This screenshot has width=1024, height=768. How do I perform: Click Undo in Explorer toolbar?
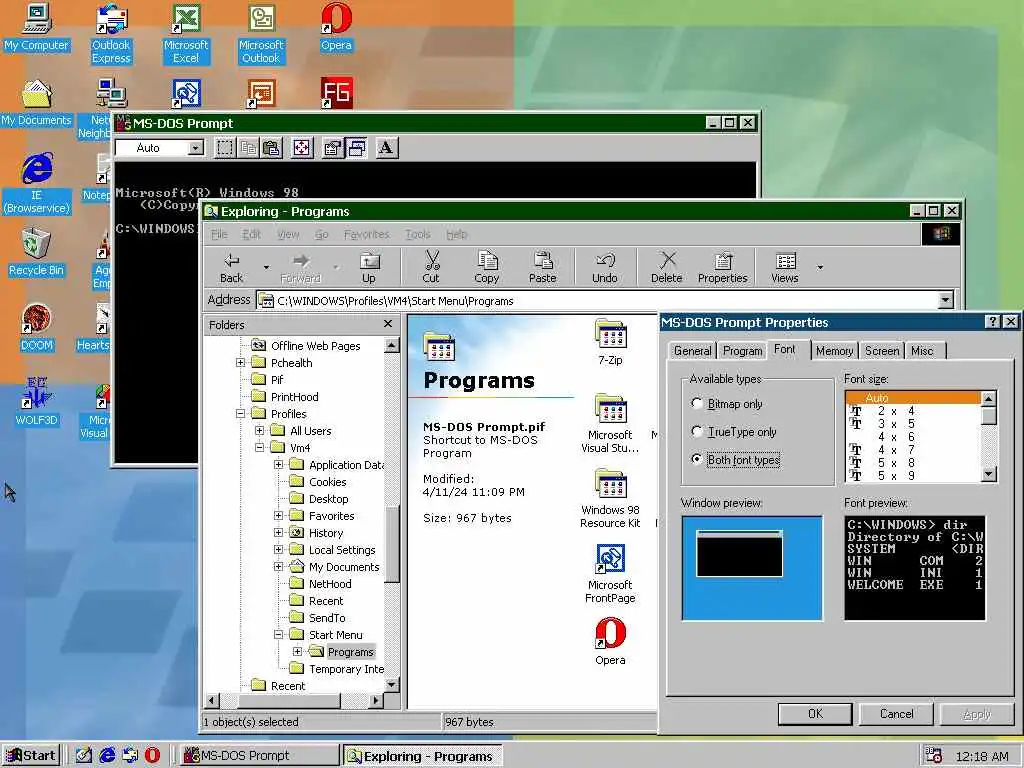click(605, 268)
